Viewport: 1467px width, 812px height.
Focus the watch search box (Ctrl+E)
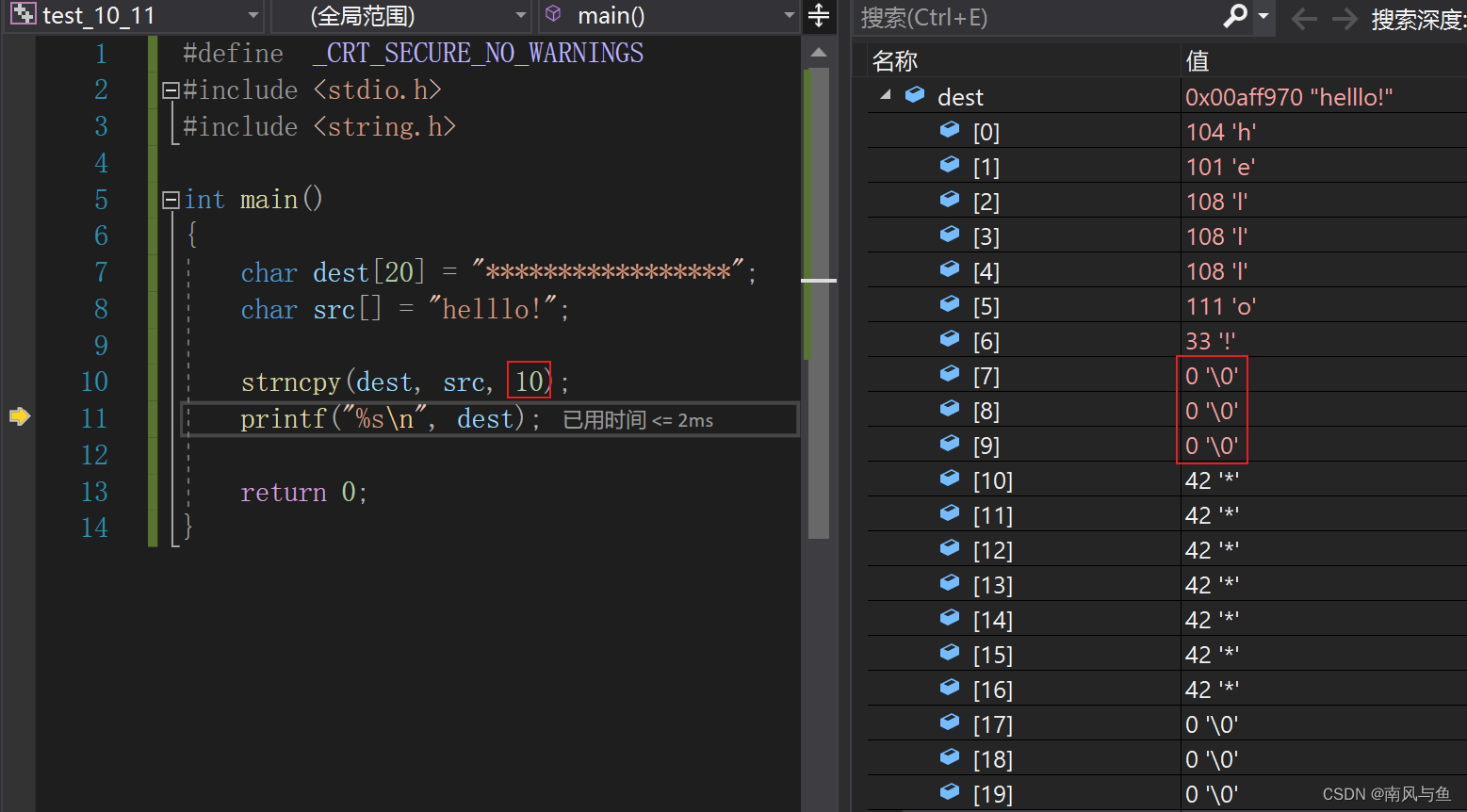point(1036,17)
